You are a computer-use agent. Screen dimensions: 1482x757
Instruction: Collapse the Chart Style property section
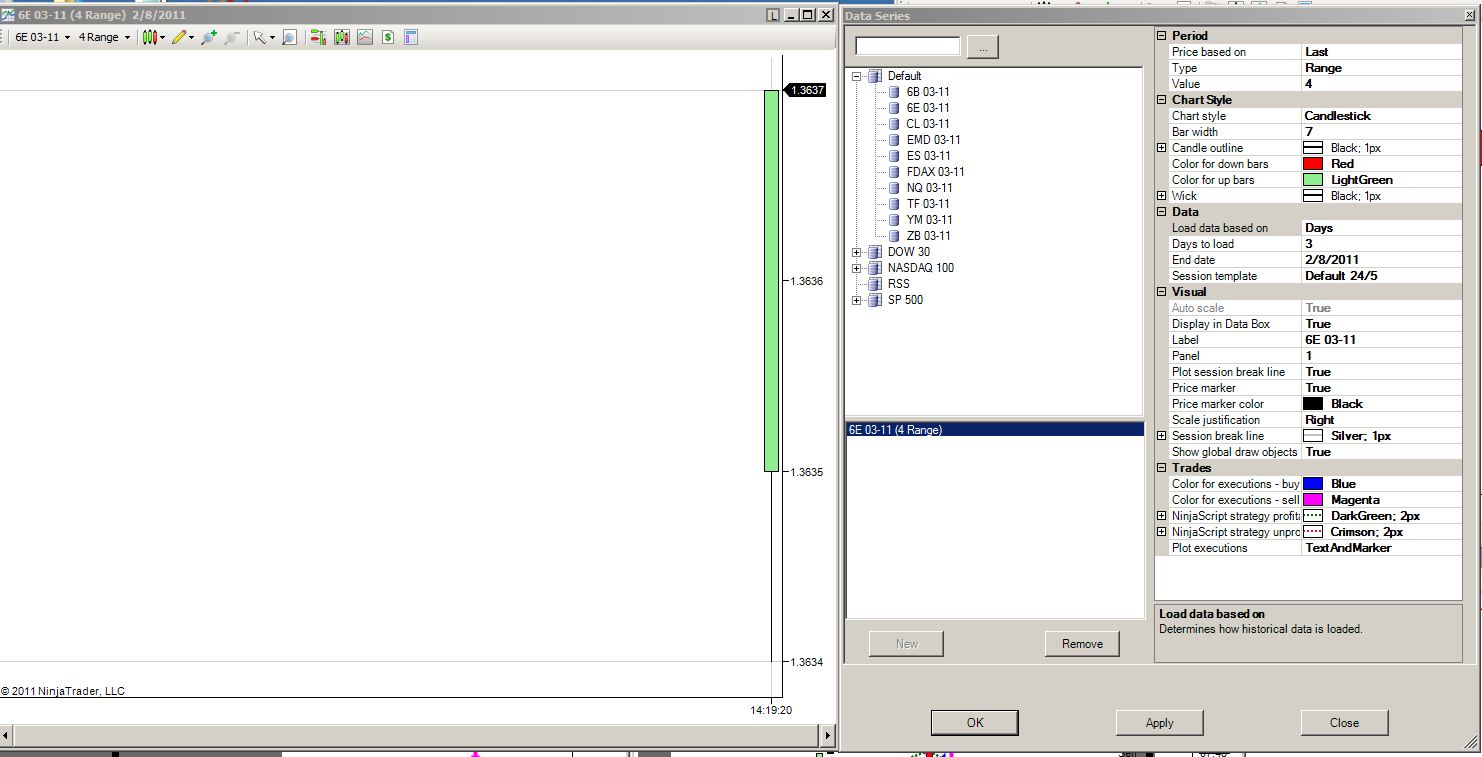click(x=1162, y=100)
